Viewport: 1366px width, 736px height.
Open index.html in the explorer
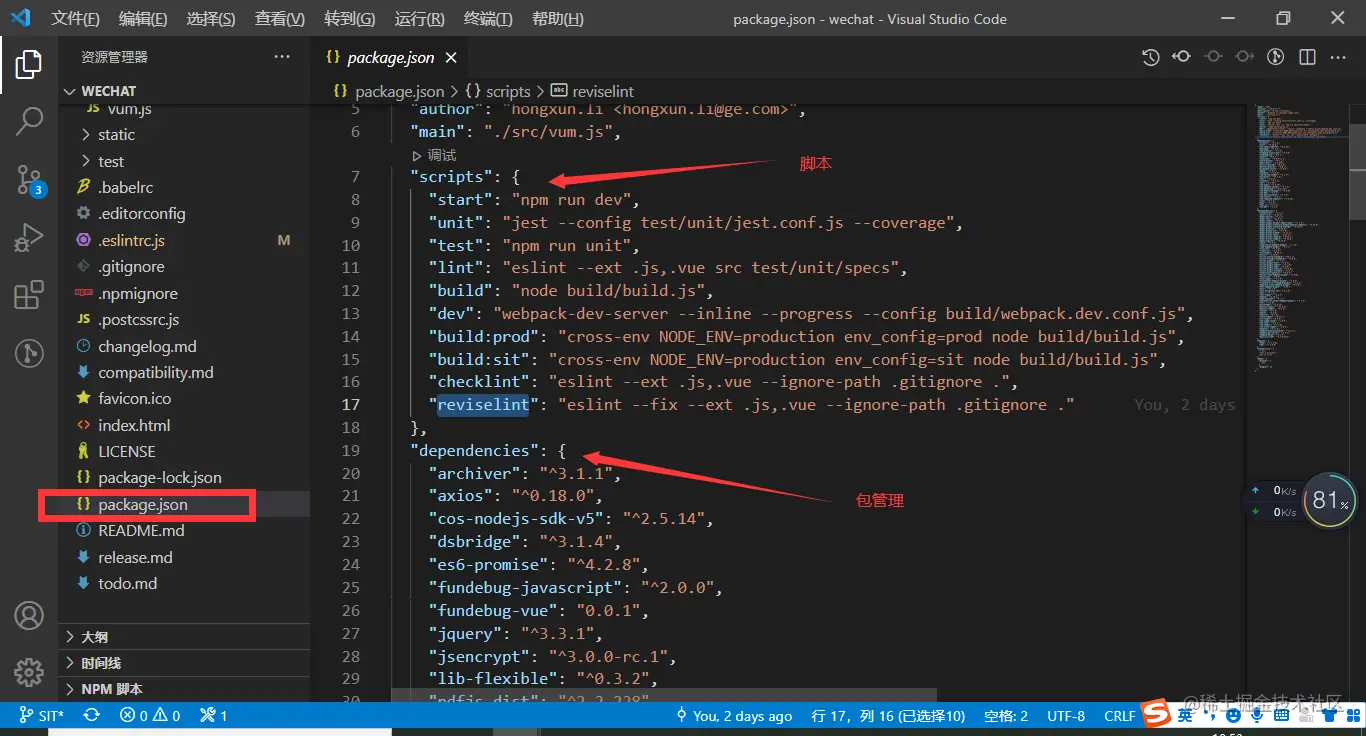pyautogui.click(x=184, y=424)
